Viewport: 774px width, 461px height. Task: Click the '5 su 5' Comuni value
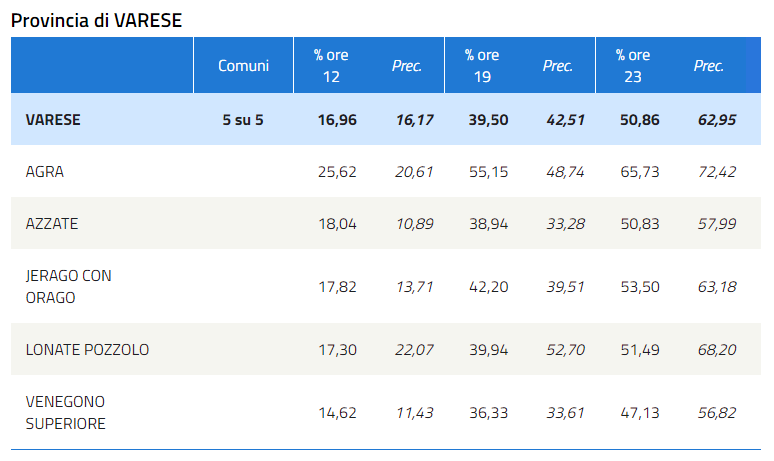(x=244, y=120)
